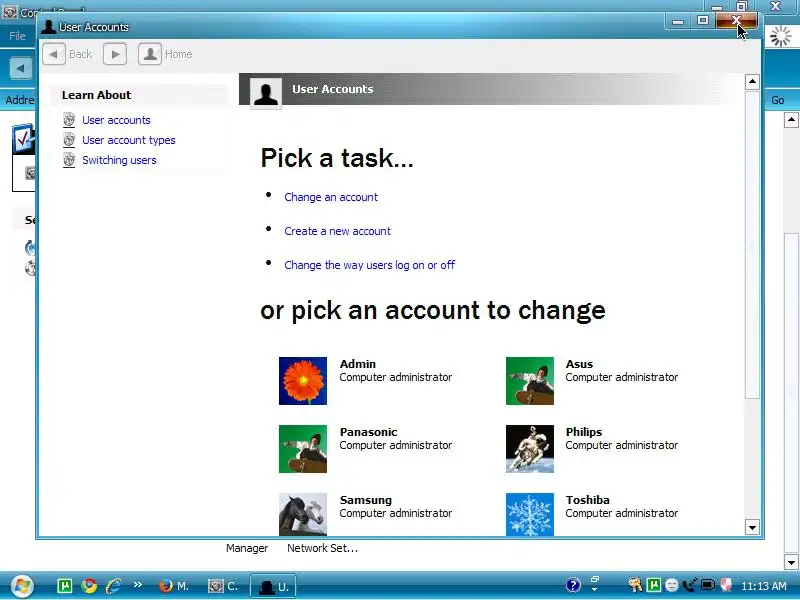The image size is (800, 600).
Task: Minimize the User Accounts window
Action: [x=678, y=20]
